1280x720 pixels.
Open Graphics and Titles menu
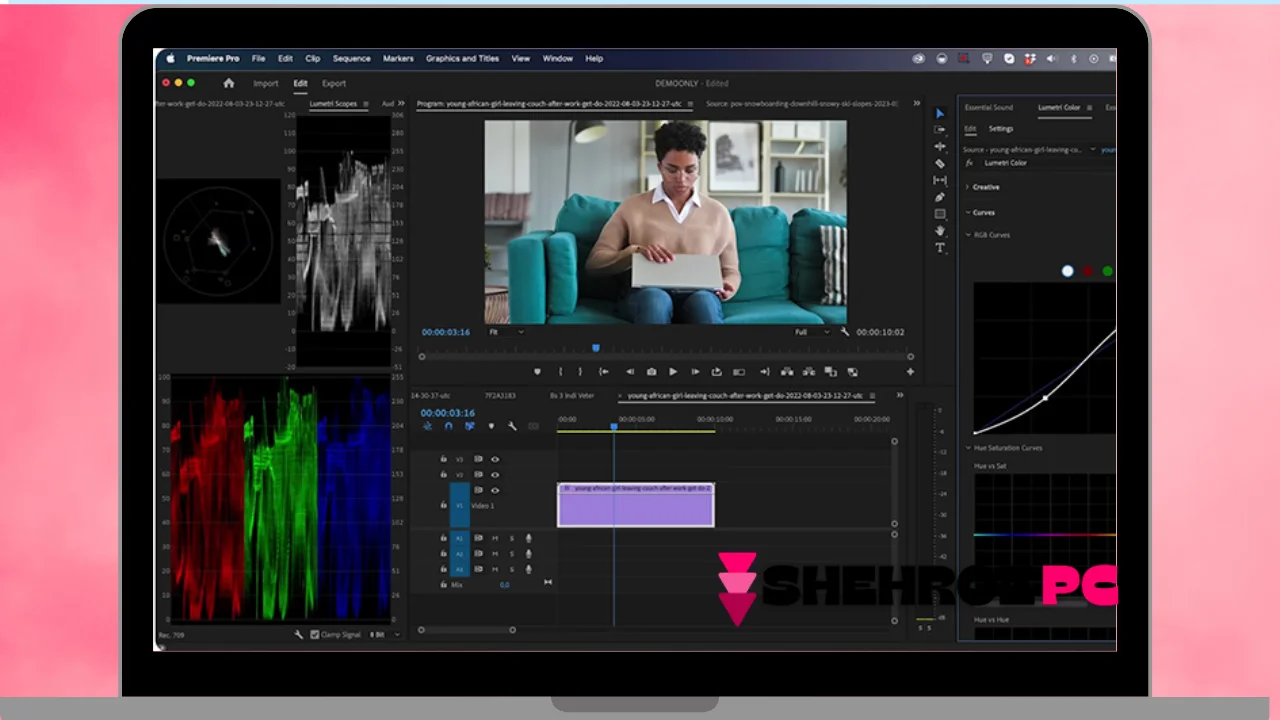coord(462,58)
